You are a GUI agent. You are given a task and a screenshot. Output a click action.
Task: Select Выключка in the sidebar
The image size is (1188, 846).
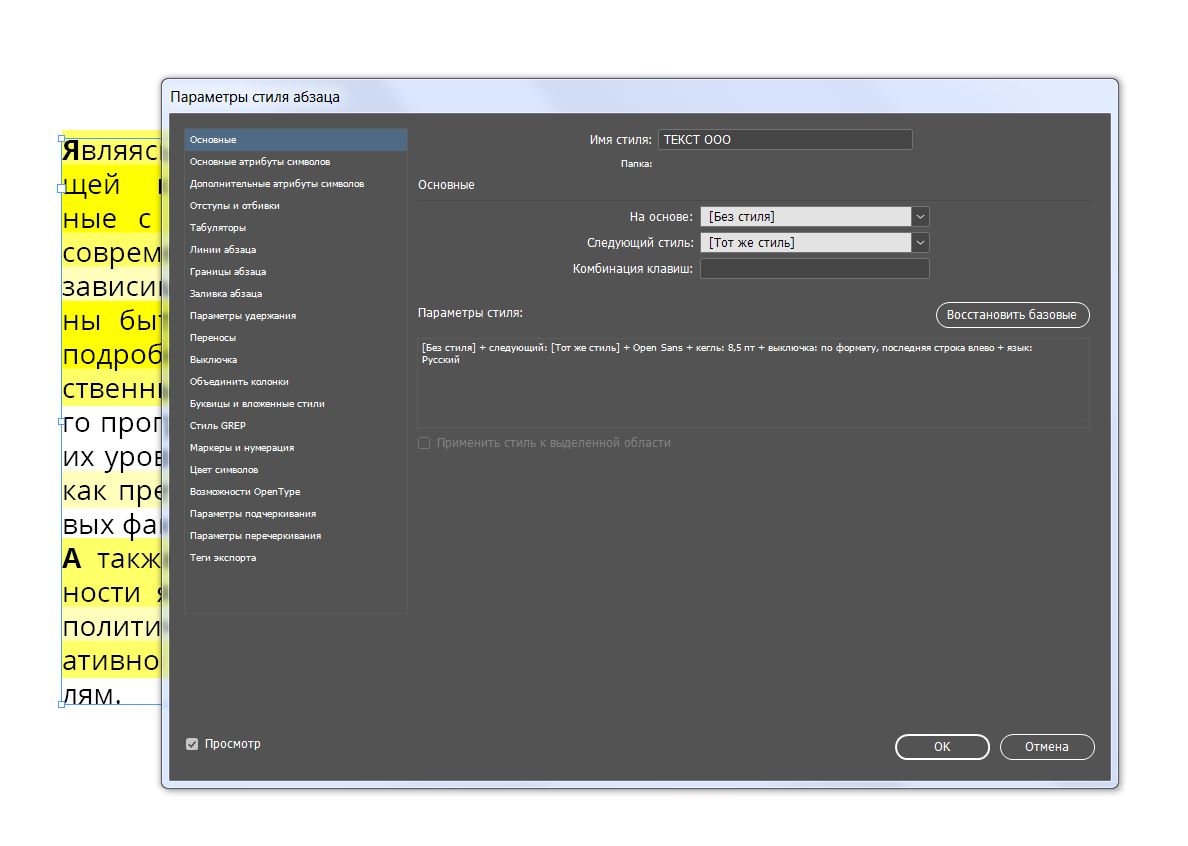coord(295,359)
